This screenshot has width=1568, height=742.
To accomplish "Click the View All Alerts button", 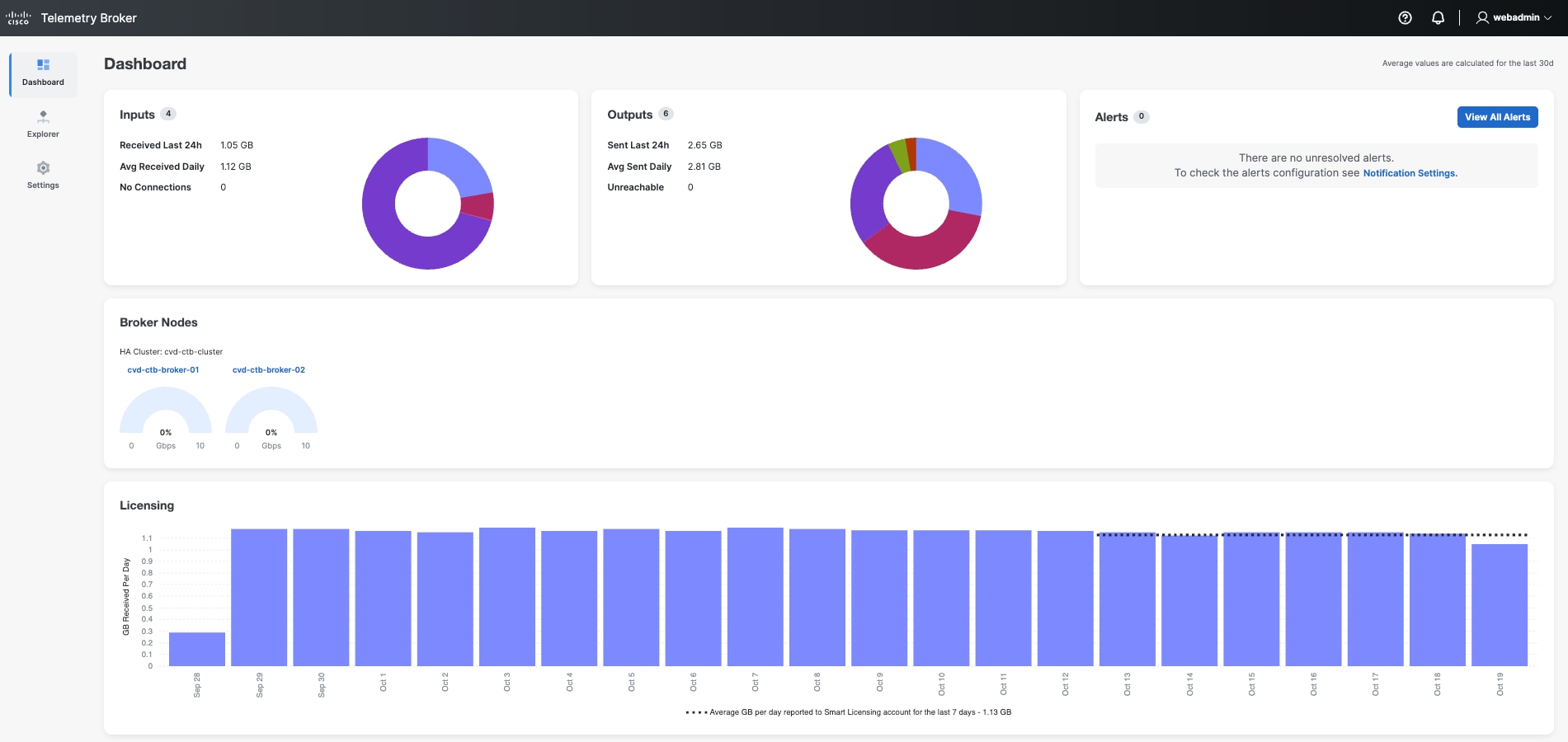I will pos(1497,117).
